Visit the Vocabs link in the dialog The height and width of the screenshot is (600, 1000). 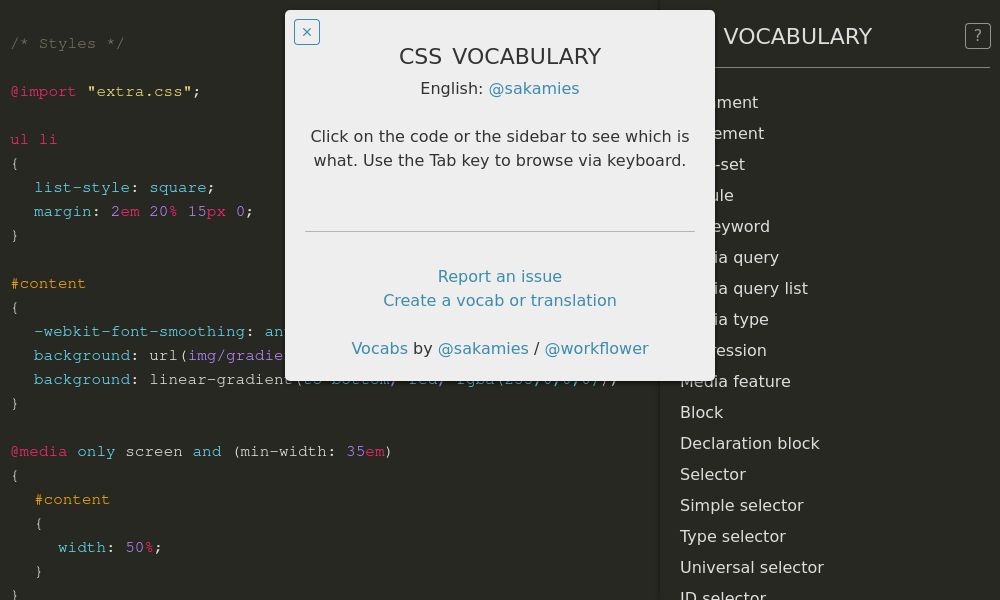[x=379, y=348]
